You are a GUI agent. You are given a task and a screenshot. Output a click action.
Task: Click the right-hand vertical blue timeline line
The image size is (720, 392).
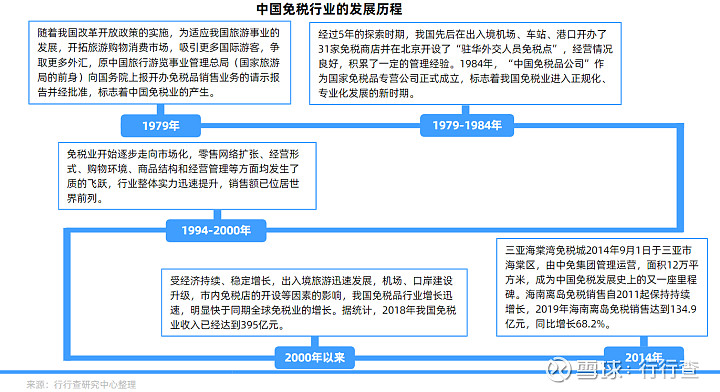pos(680,177)
